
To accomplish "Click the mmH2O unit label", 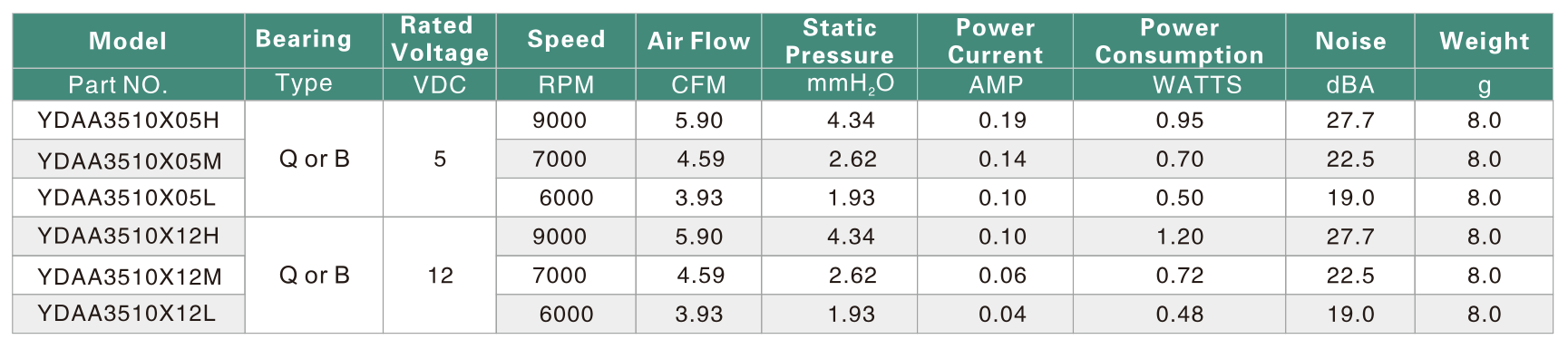I will pyautogui.click(x=851, y=84).
